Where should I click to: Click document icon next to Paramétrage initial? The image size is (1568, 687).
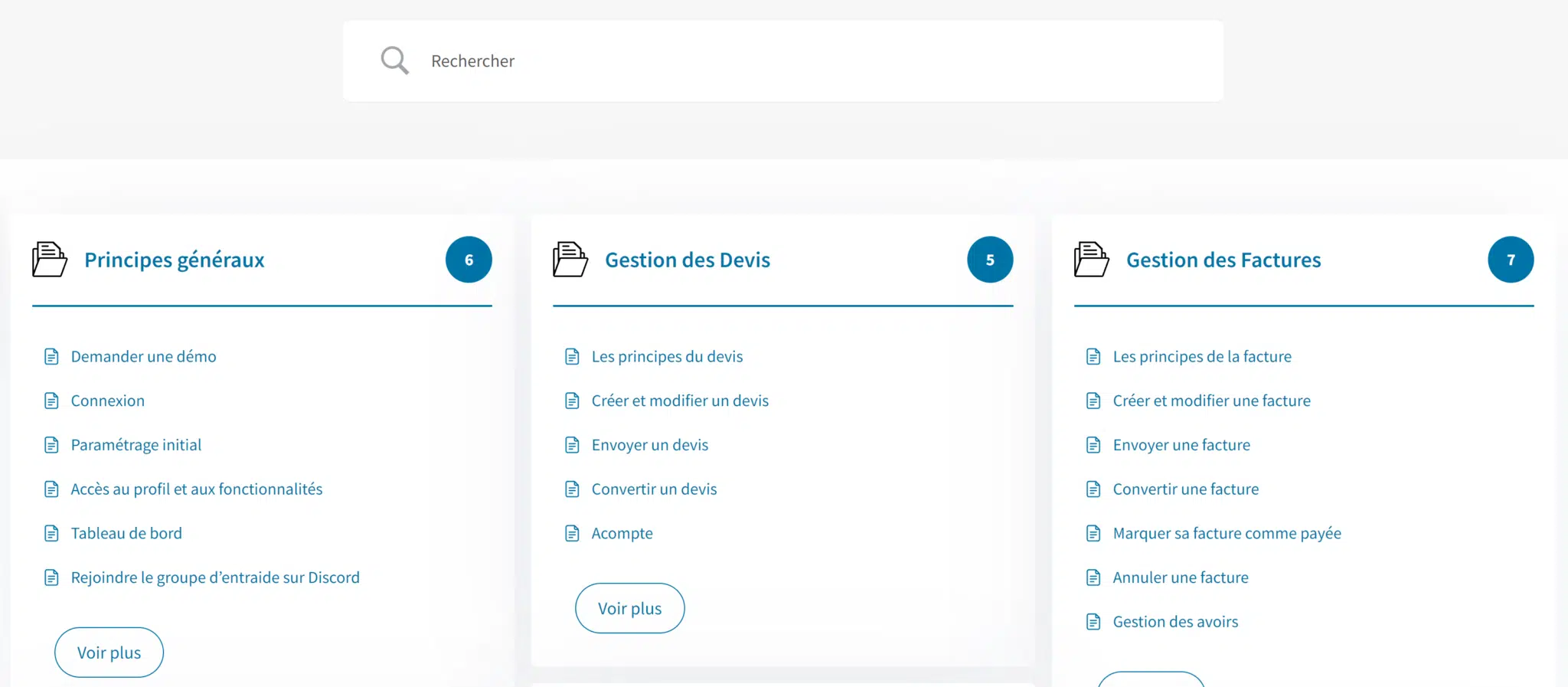point(51,445)
